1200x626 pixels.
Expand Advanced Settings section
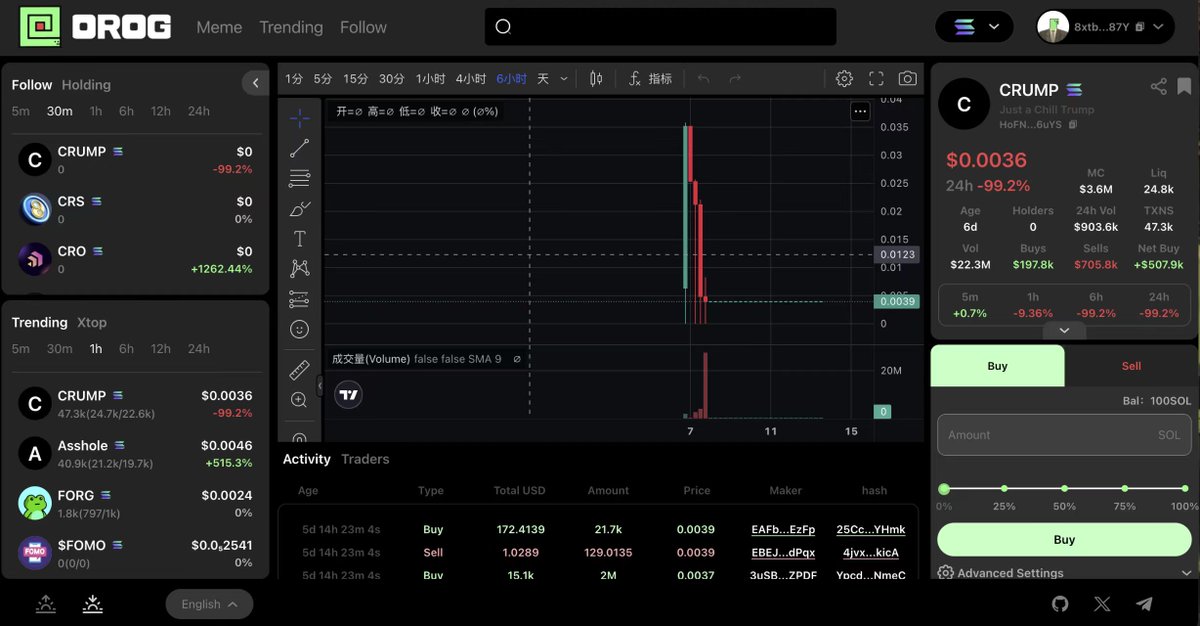(1065, 573)
